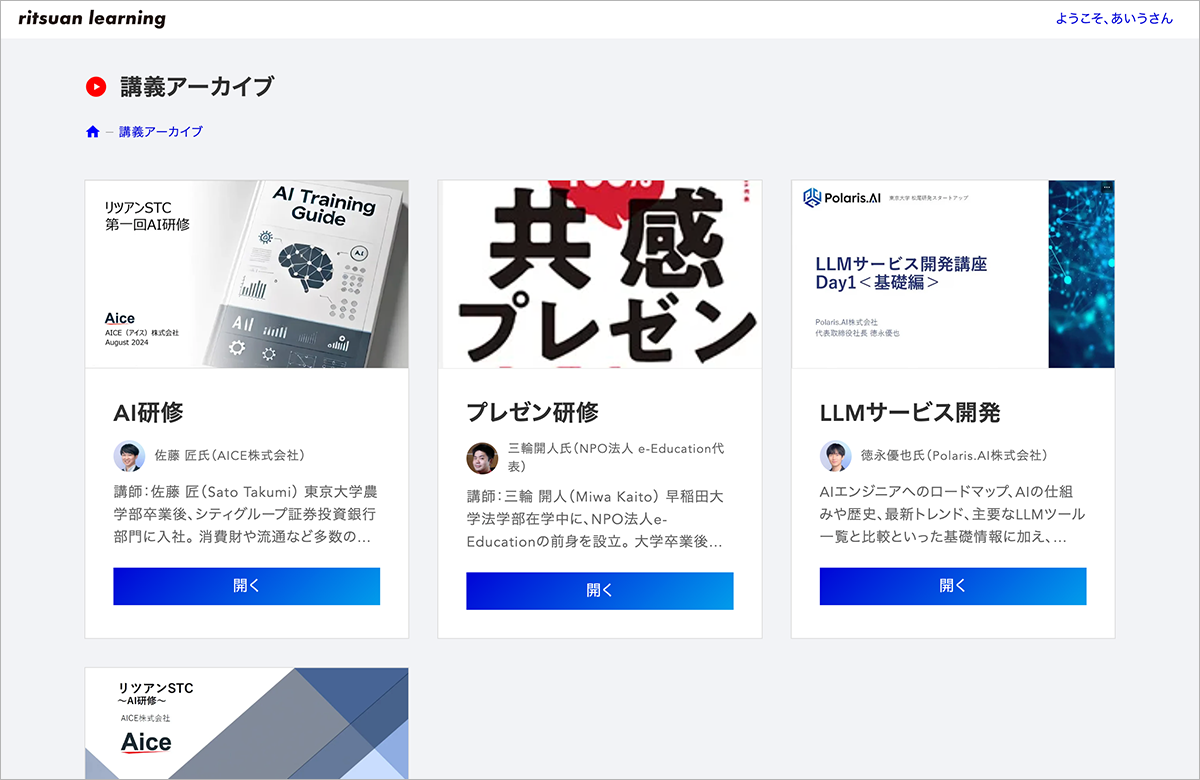This screenshot has height=780, width=1200.
Task: Click the 共感プレゼン thumbnail image
Action: 600,274
